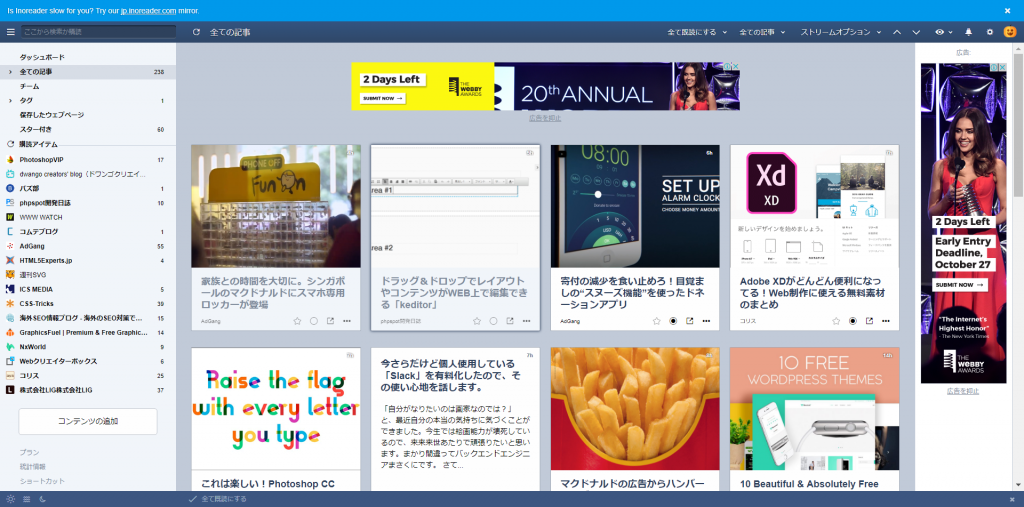This screenshot has width=1024, height=507.
Task: Open the 10 Free WordPress Themes thumbnail
Action: (x=814, y=408)
